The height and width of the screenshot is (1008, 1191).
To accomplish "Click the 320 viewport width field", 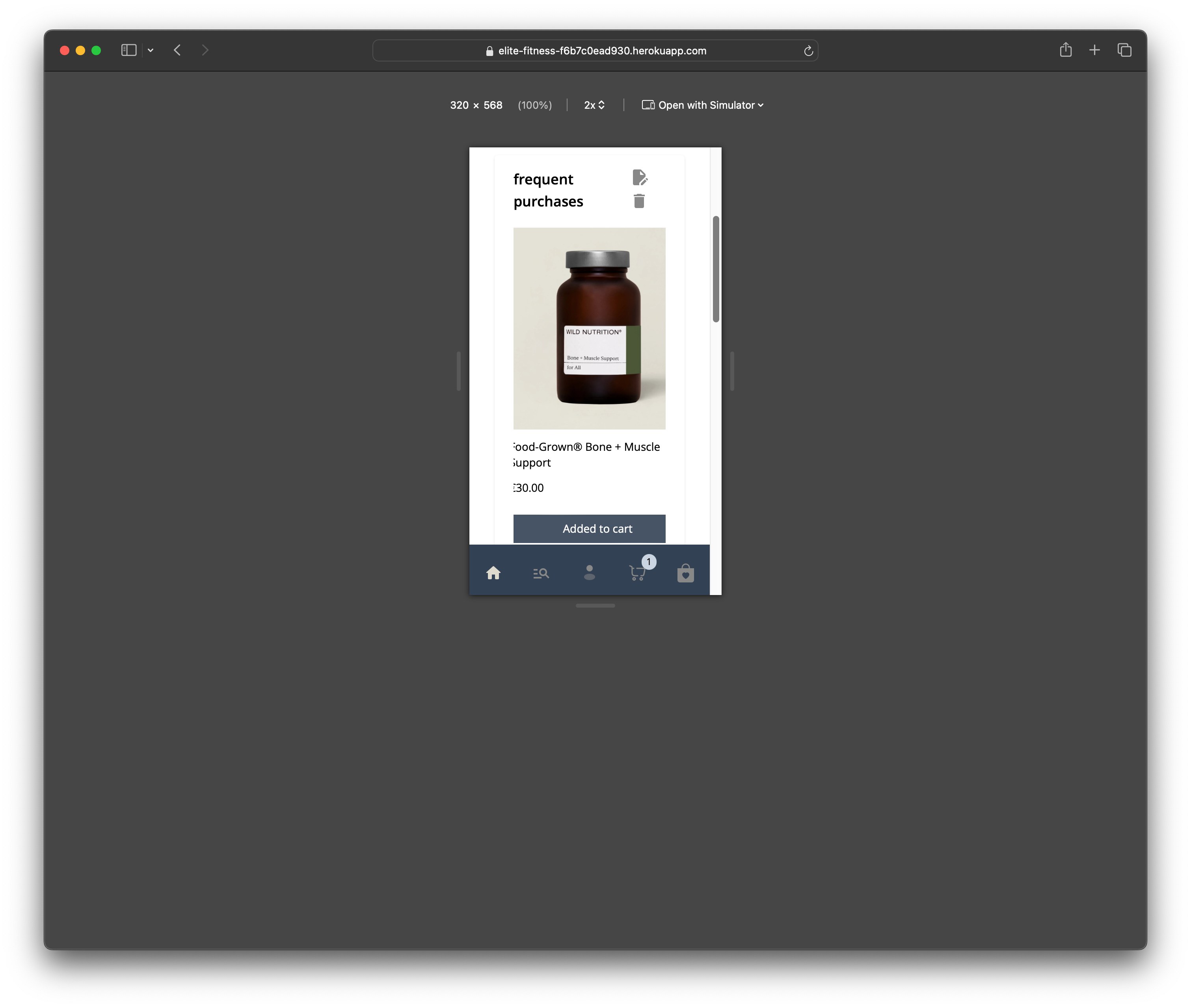I will tap(459, 105).
